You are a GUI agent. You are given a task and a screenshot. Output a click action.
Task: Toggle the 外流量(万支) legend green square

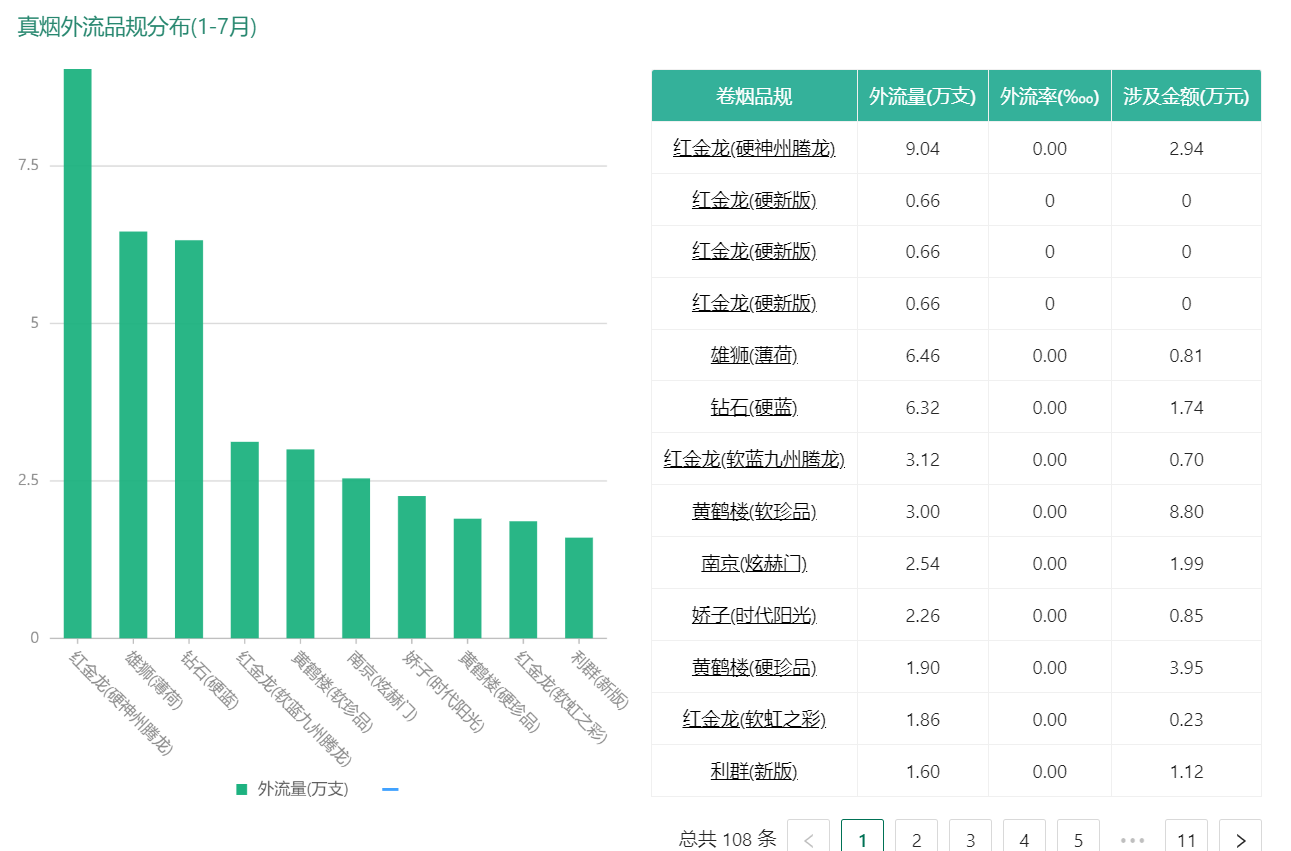tap(241, 789)
